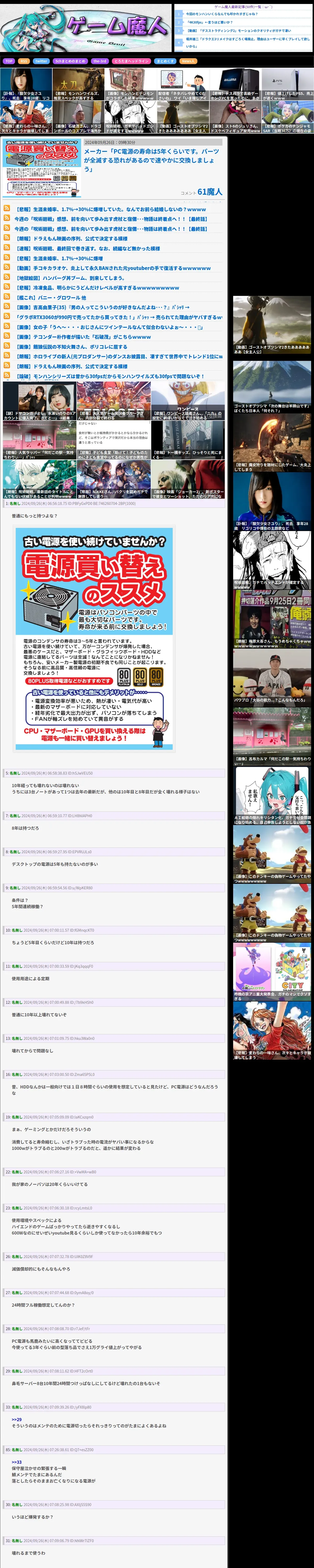This screenshot has height=1568, width=314.
Task: Open headline 餓狼伝説の不知火舞さん、ポリコレに屈する
Action: click(x=71, y=347)
